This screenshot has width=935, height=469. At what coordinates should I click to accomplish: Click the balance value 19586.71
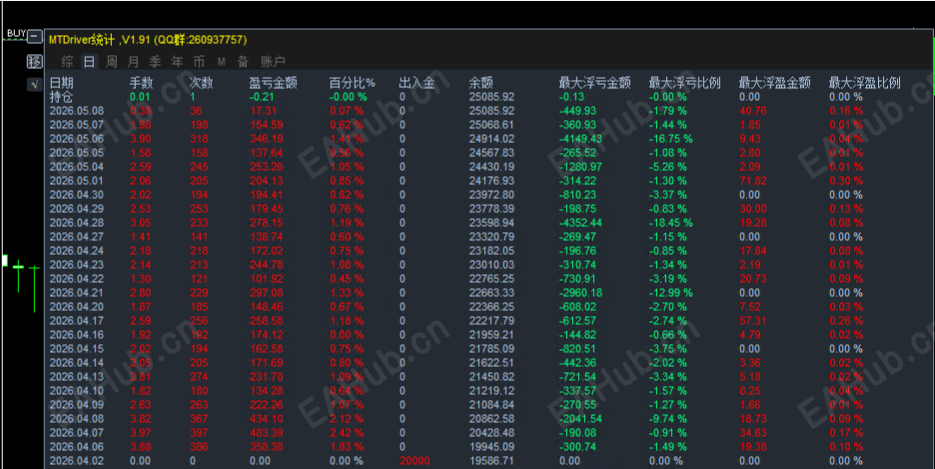click(x=491, y=461)
